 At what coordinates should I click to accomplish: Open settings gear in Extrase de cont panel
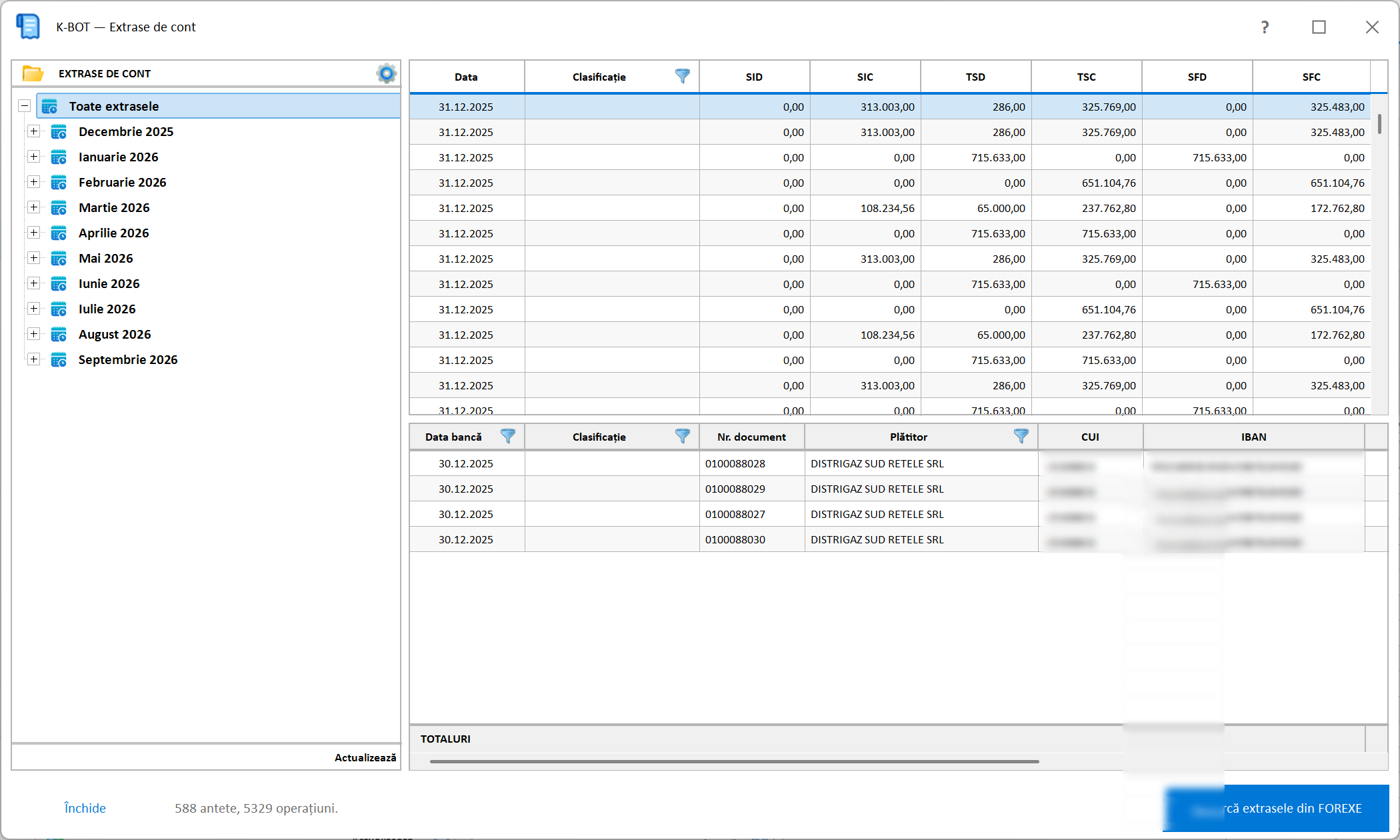(387, 73)
